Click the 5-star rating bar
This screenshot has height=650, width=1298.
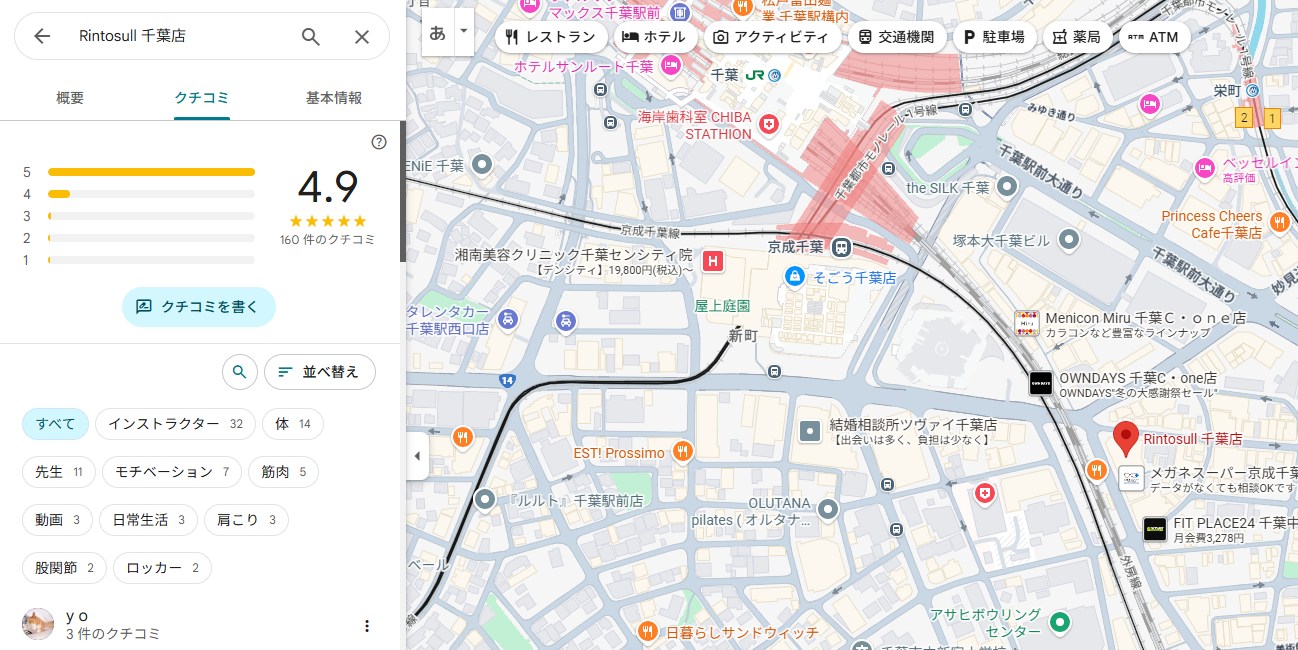pyautogui.click(x=151, y=172)
